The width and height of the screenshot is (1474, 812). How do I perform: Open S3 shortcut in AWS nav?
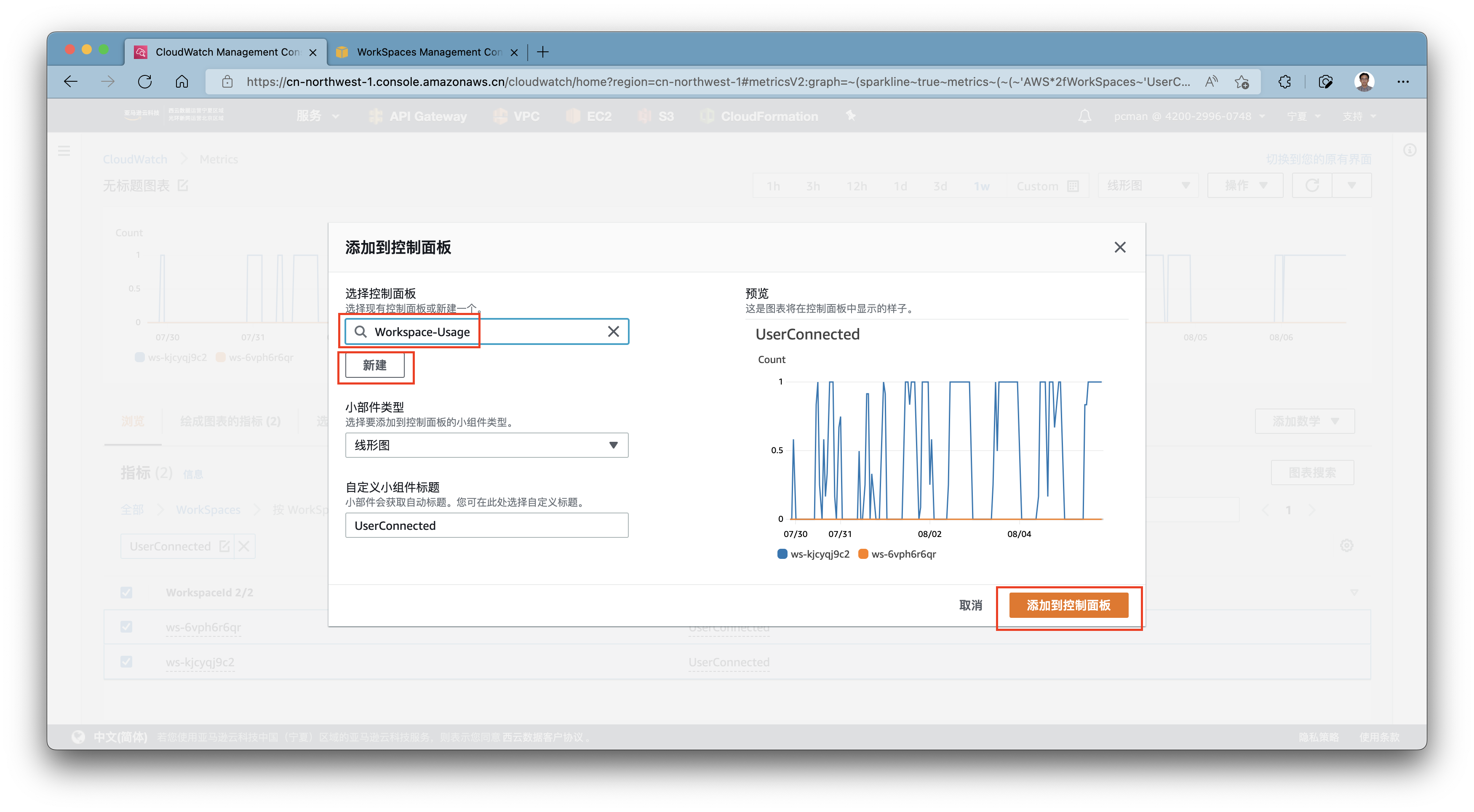(656, 116)
